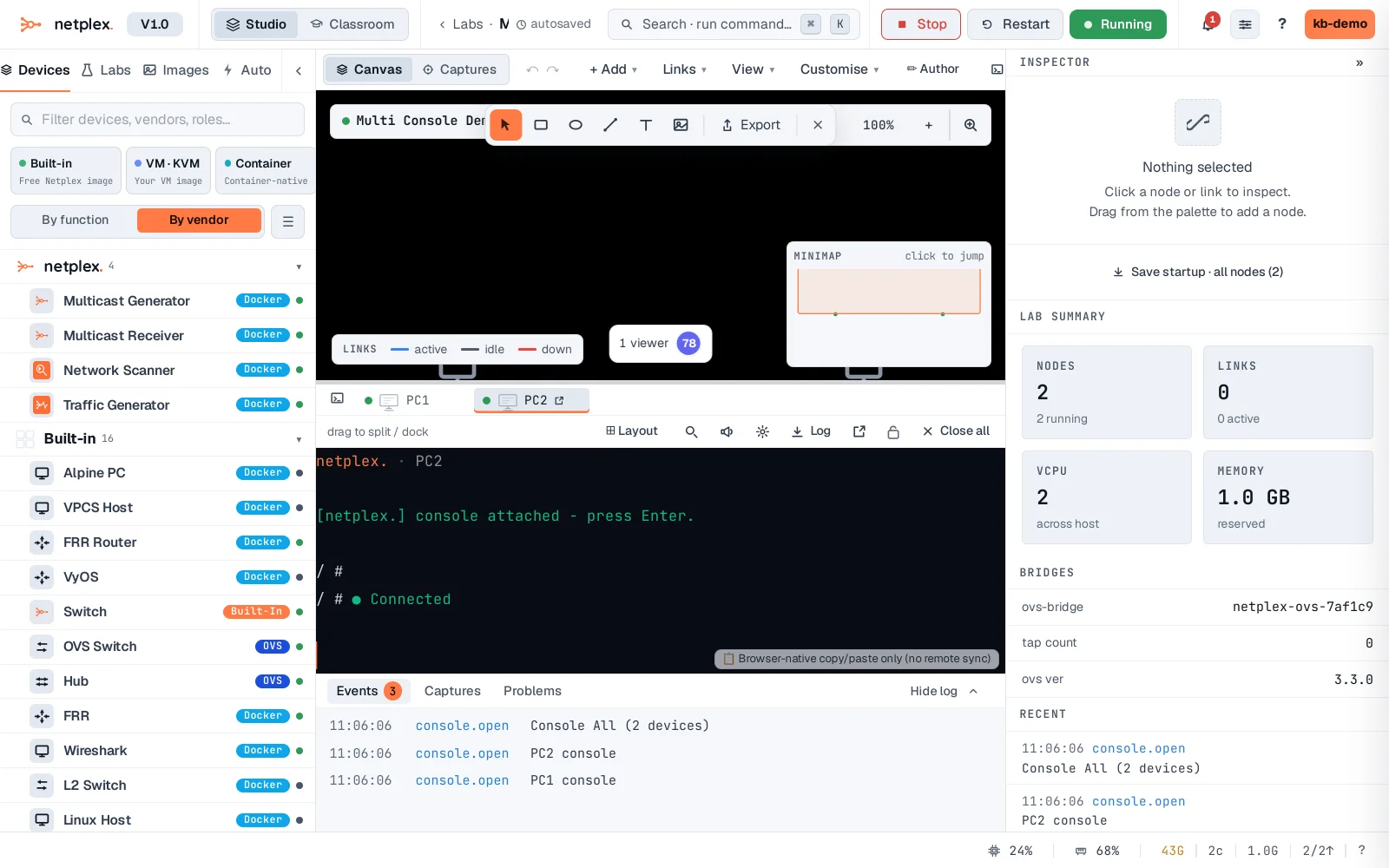Open the Labs tab in sidebar

pyautogui.click(x=106, y=70)
